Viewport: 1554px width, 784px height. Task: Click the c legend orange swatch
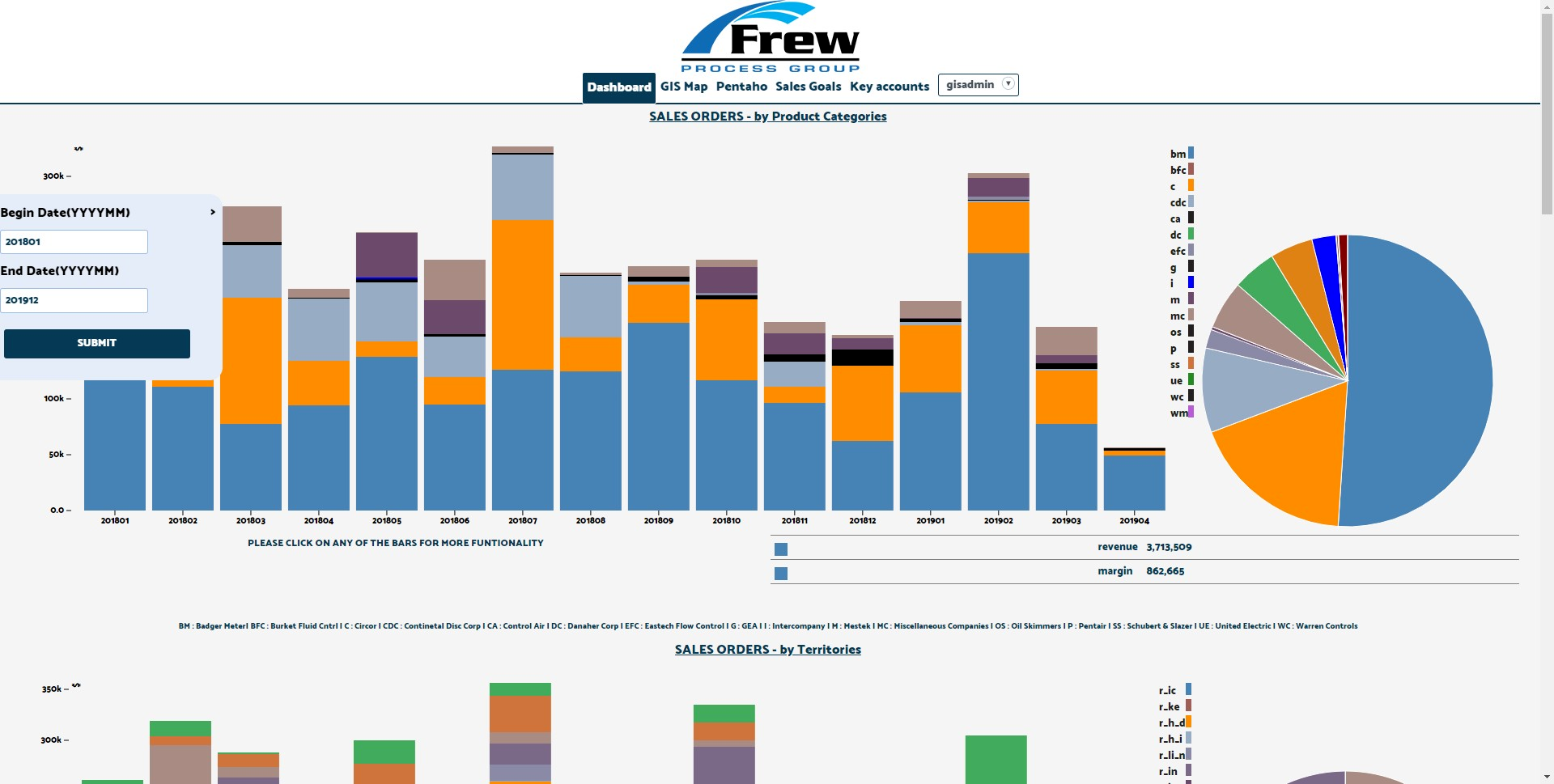click(x=1191, y=185)
